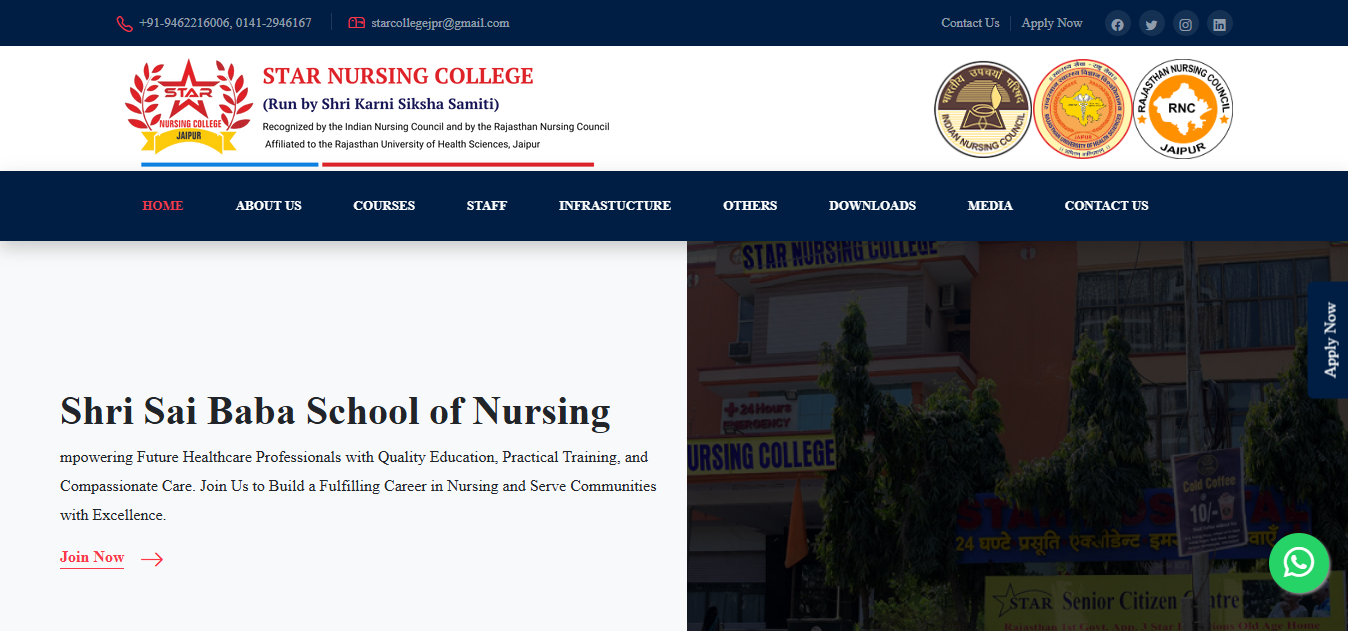
Task: Click the Rajasthan University of Health Sciences emblem
Action: pos(1083,108)
